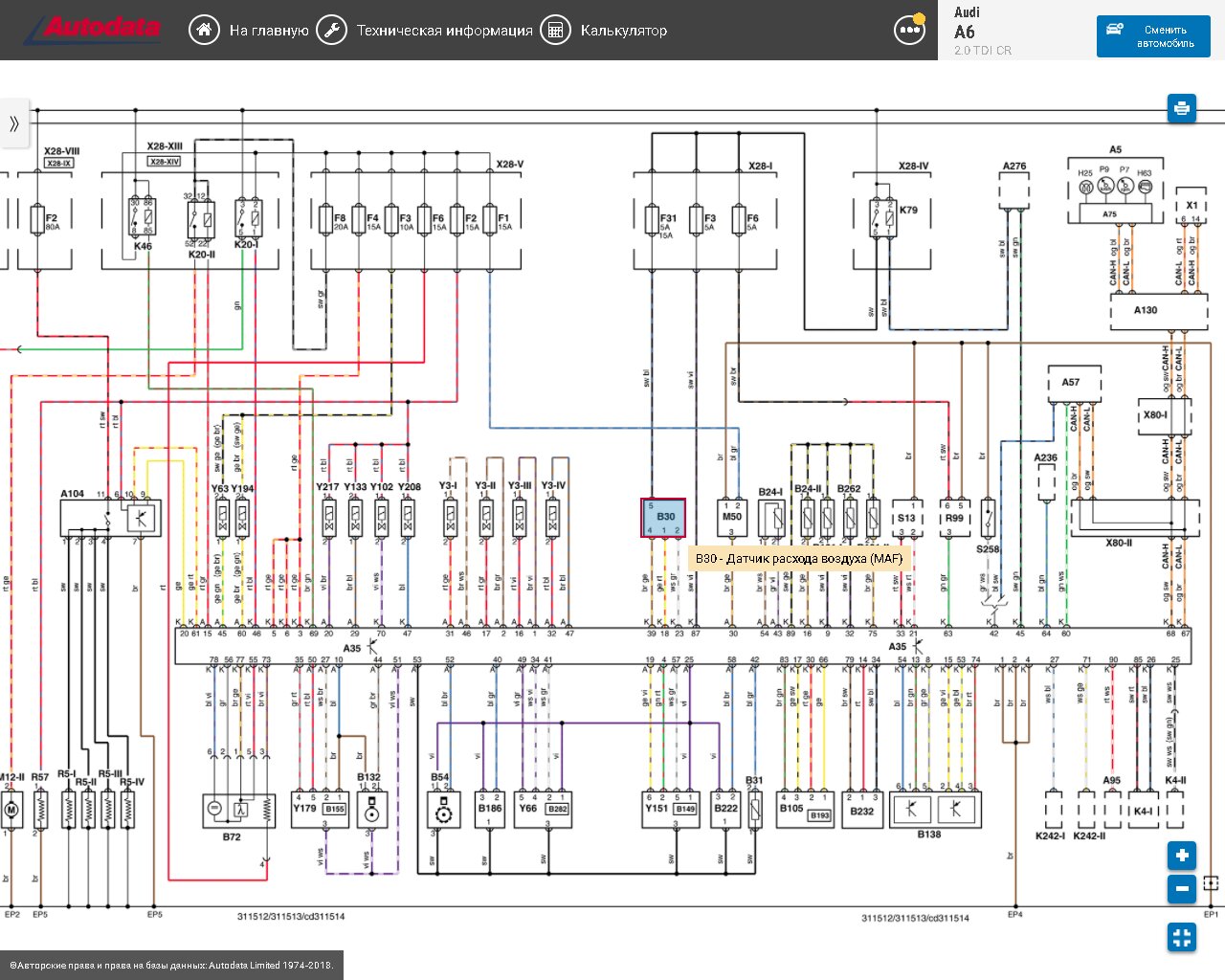1225x980 pixels.
Task: Select the Y217 injector component
Action: 328,518
